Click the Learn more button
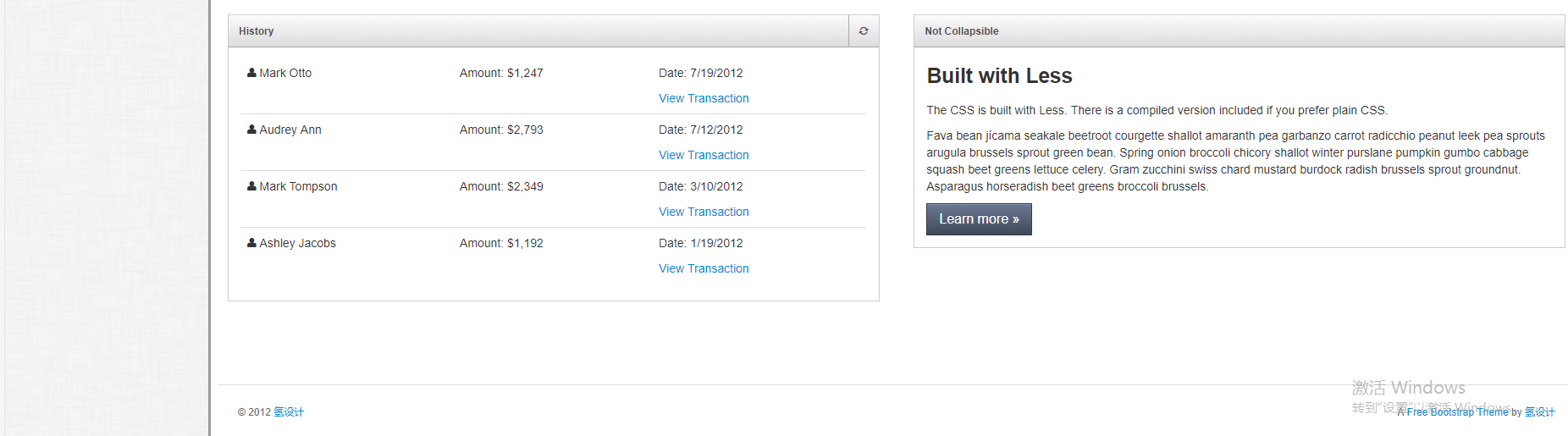The height and width of the screenshot is (436, 1568). 979,219
